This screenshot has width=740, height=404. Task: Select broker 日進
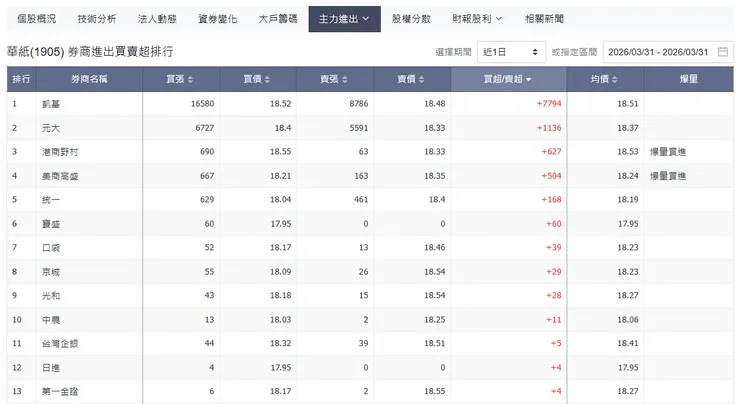(x=51, y=368)
